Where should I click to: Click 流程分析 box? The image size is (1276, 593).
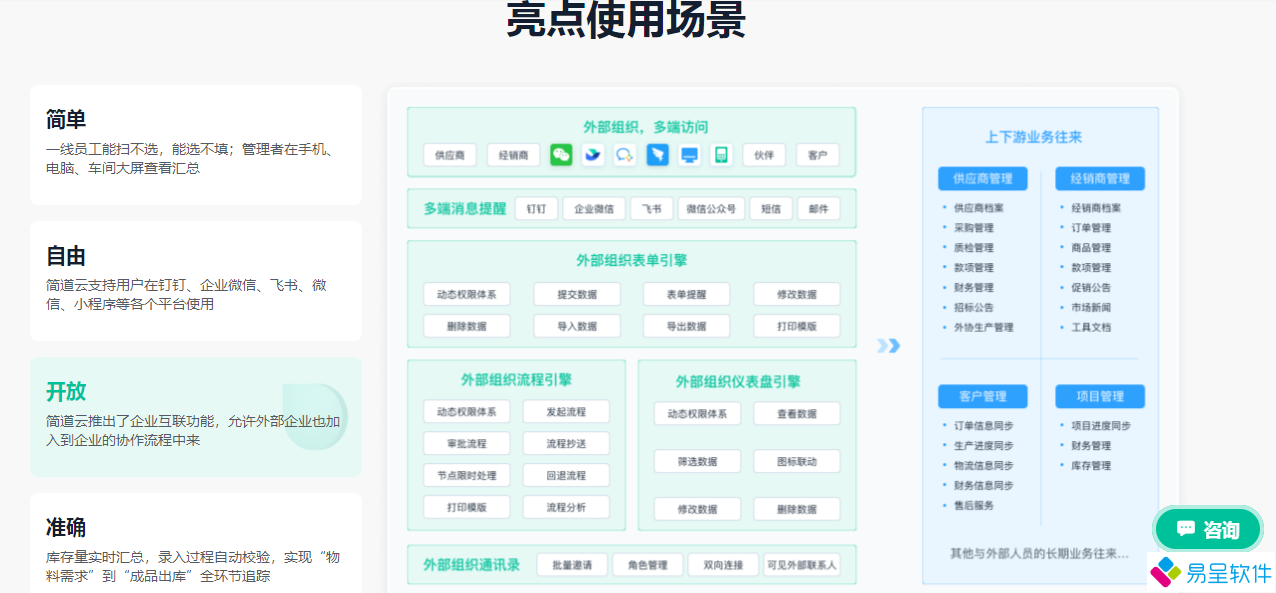coord(566,507)
